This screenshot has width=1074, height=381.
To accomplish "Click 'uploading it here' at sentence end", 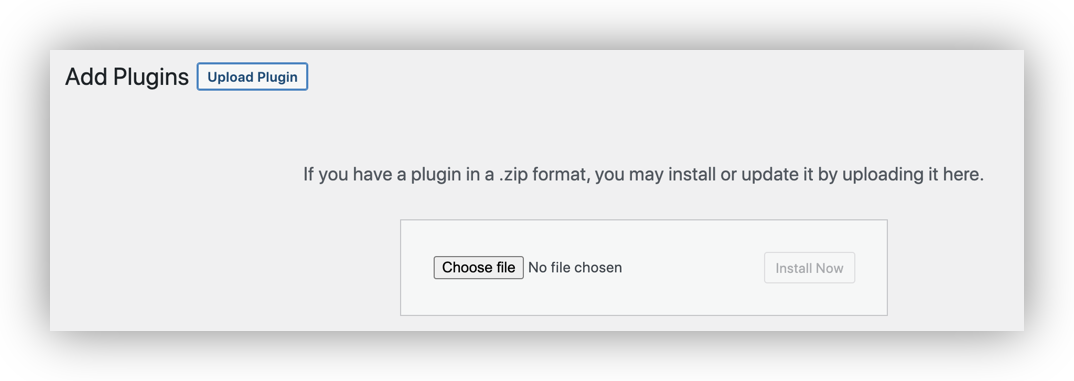I will pyautogui.click(x=913, y=174).
